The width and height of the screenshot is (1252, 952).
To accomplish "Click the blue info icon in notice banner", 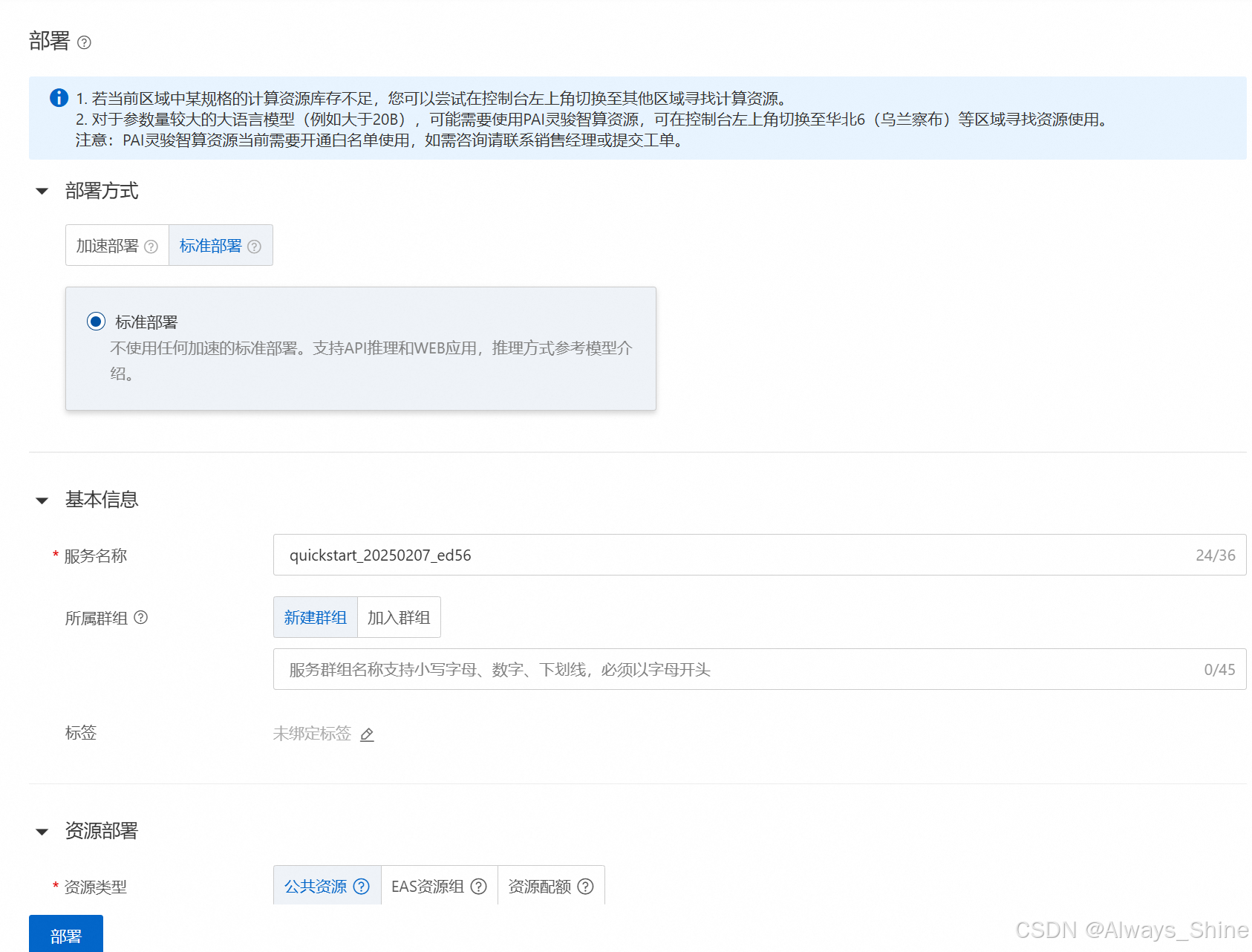I will coord(59,98).
